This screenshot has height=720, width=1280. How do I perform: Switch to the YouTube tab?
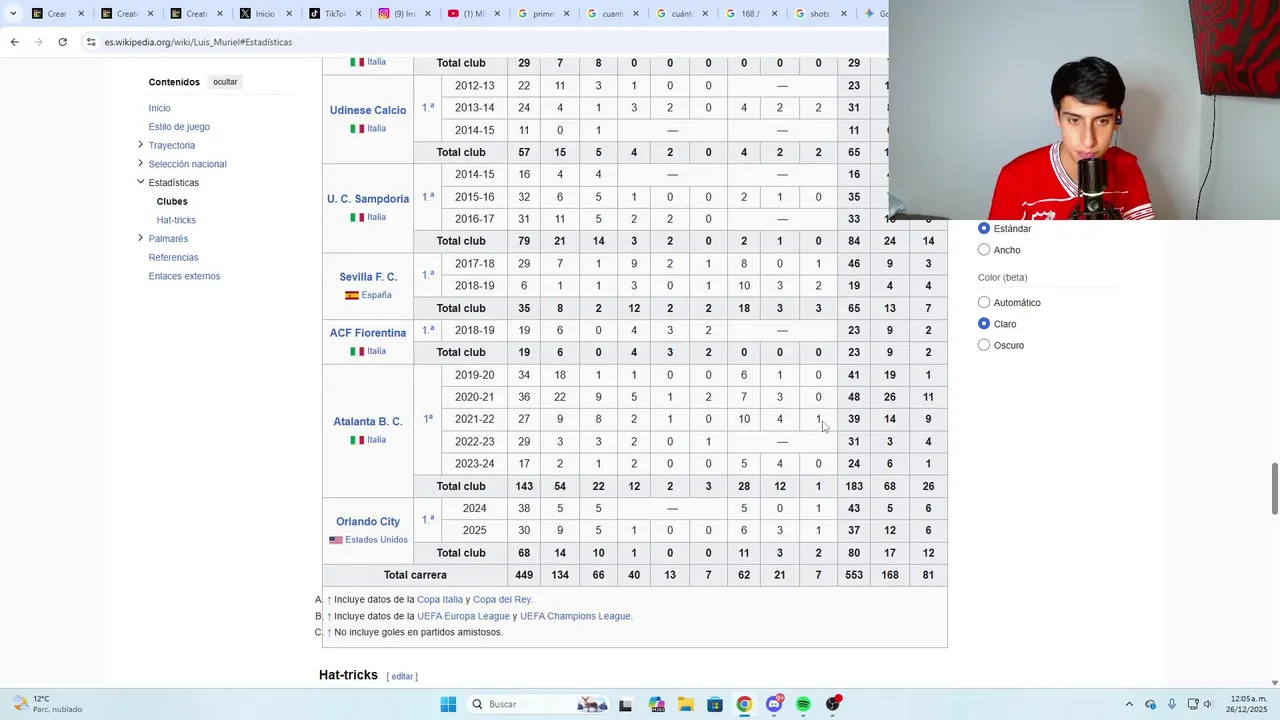[473, 14]
